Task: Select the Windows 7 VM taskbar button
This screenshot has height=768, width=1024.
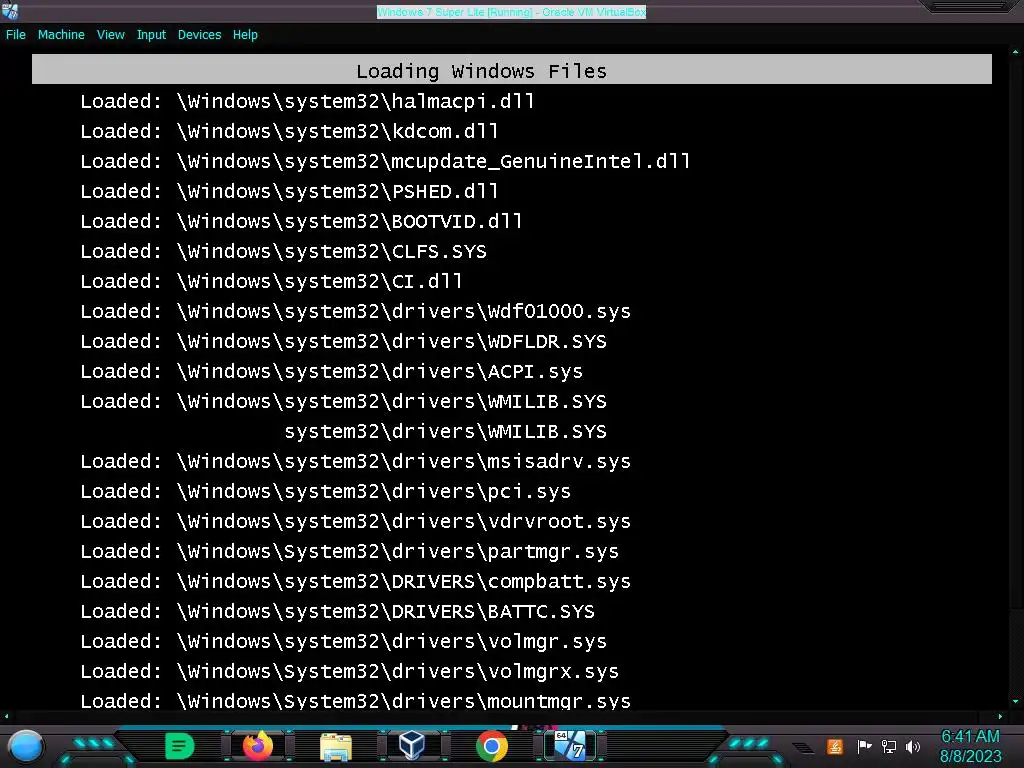Action: tap(570, 746)
